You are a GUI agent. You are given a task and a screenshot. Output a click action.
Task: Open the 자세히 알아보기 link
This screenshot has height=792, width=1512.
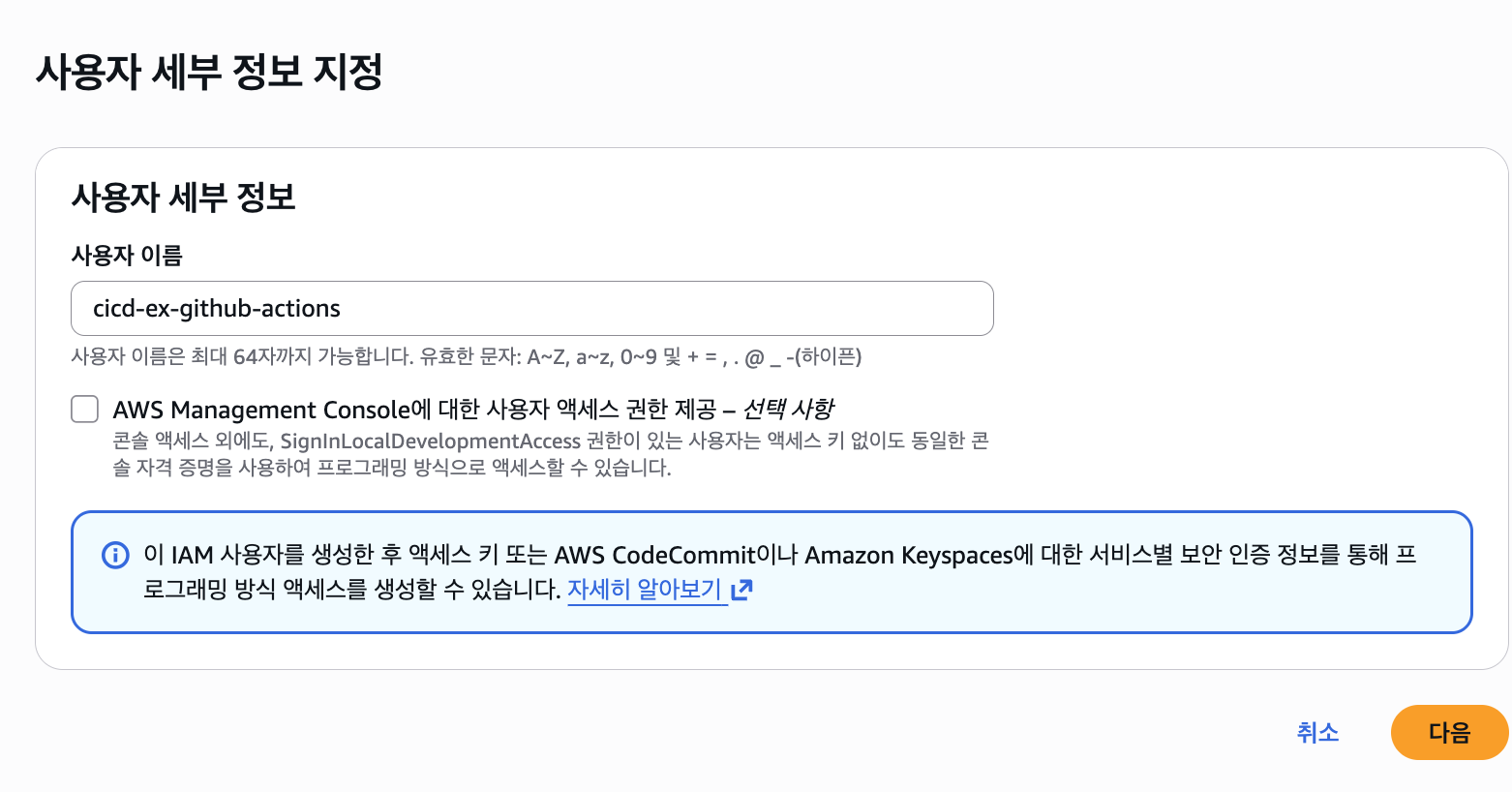(645, 589)
